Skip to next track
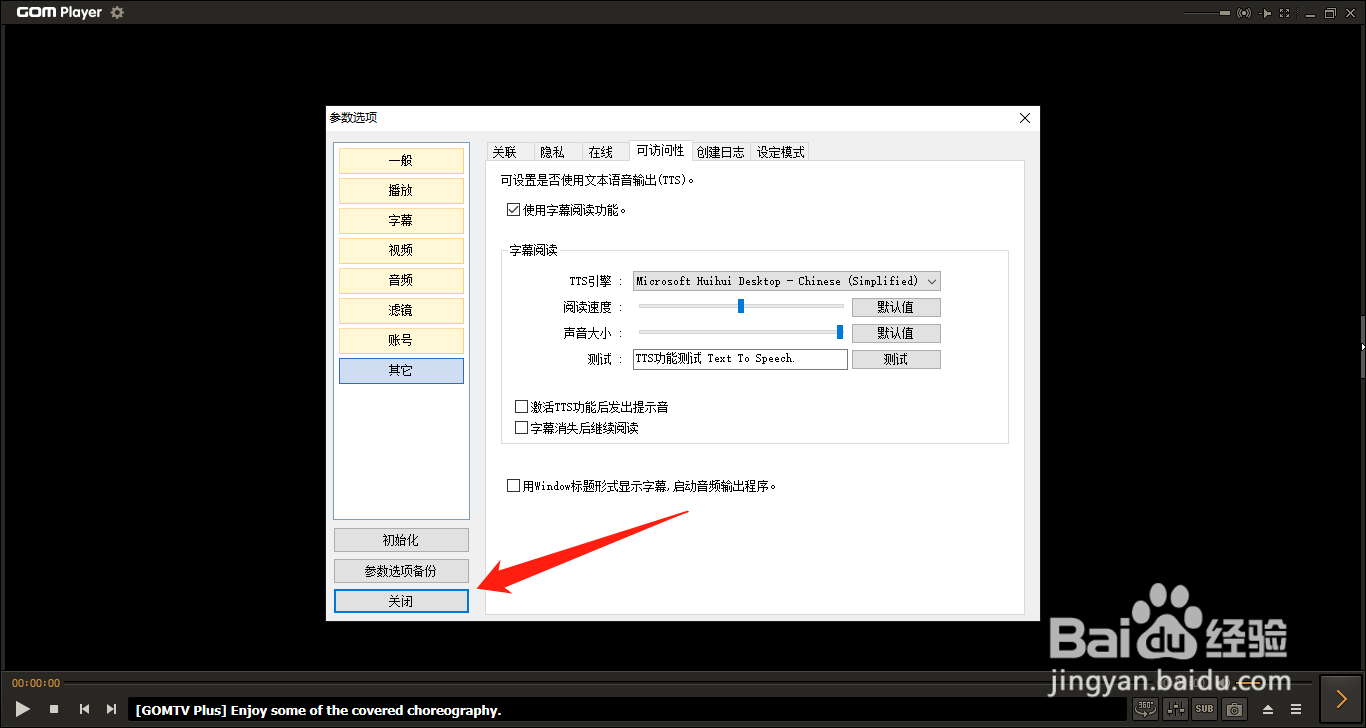Image resolution: width=1366 pixels, height=728 pixels. click(112, 709)
